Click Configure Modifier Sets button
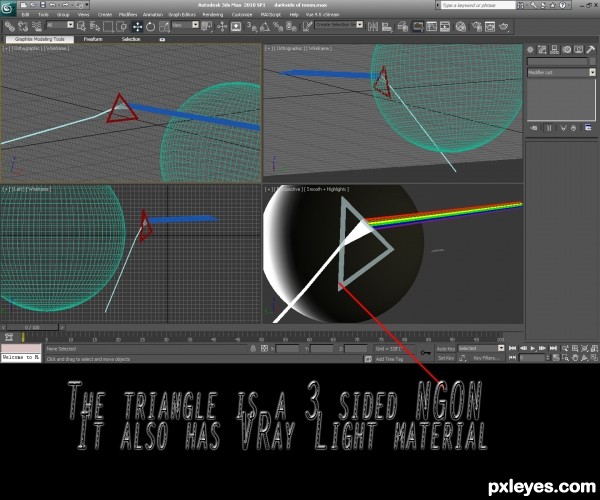Screen dimensions: 600x500 [x=588, y=128]
